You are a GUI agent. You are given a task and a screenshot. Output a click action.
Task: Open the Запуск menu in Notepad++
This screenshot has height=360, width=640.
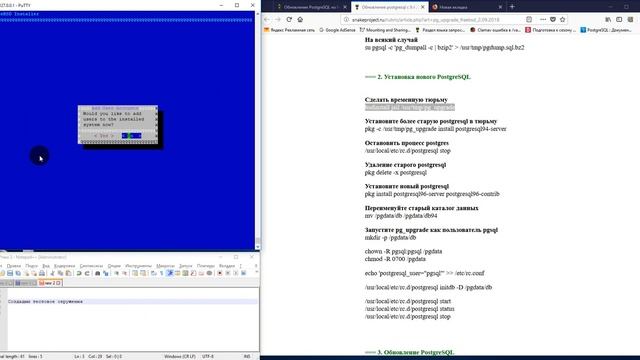pos(186,266)
